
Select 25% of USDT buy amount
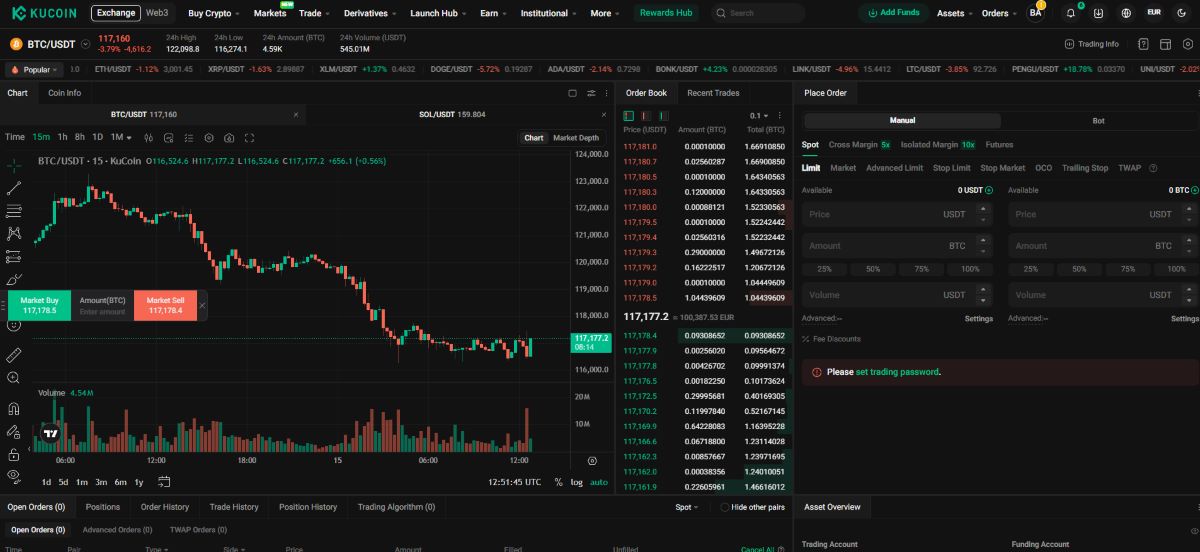tap(824, 269)
